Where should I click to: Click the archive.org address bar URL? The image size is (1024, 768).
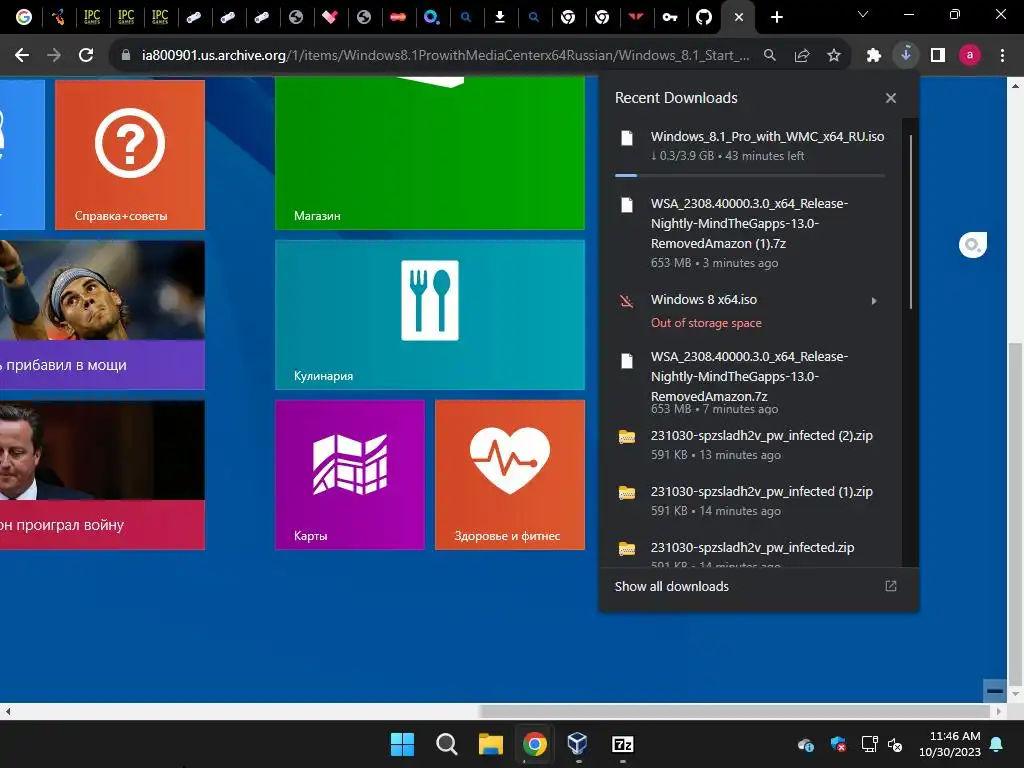click(445, 56)
